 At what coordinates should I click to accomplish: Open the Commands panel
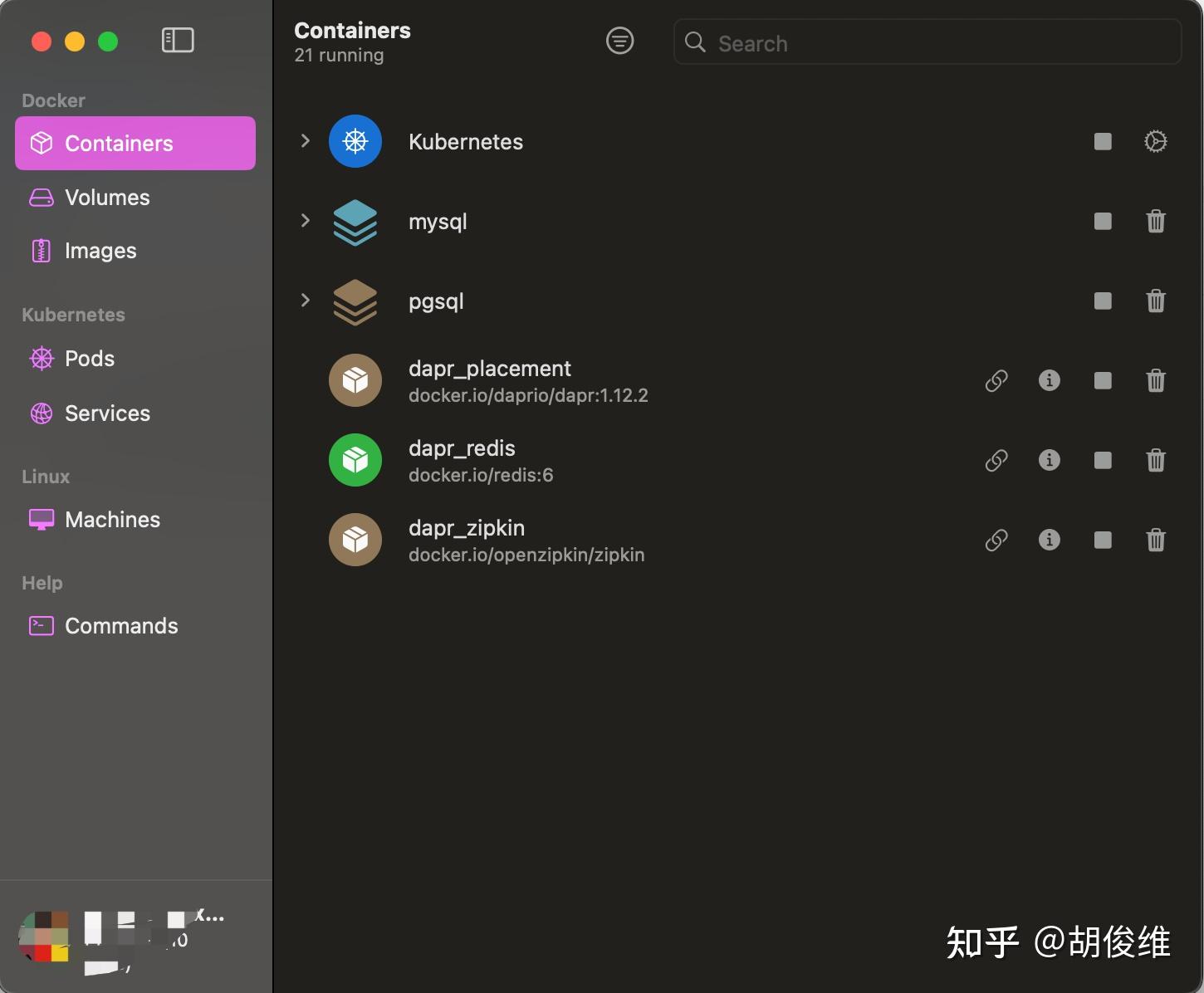pyautogui.click(x=121, y=625)
